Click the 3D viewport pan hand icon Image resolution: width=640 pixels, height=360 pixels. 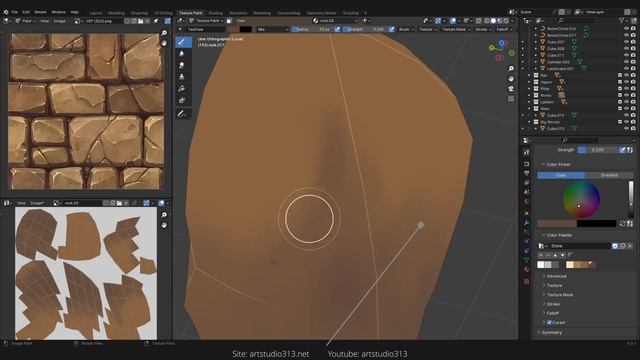coord(511,78)
